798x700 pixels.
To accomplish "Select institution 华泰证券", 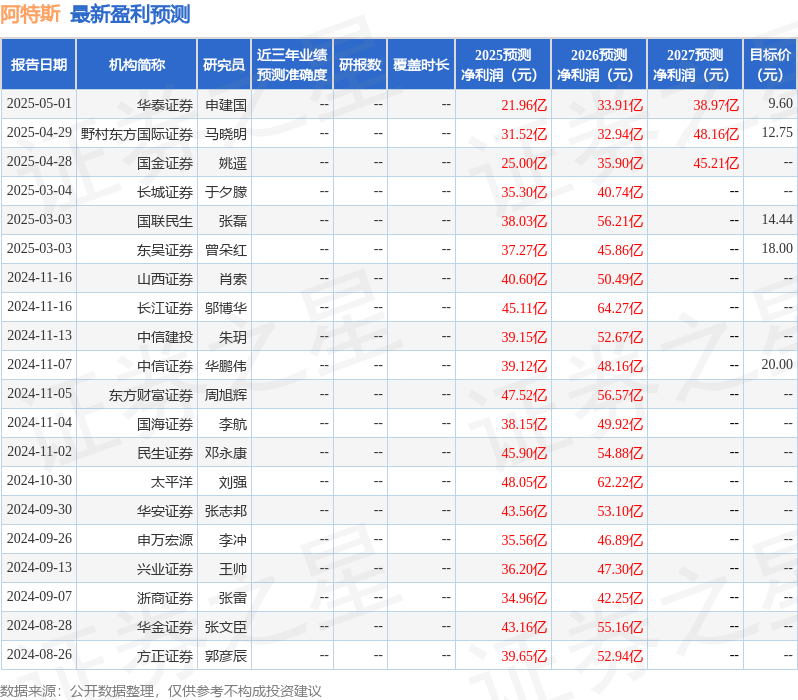I will [x=165, y=105].
